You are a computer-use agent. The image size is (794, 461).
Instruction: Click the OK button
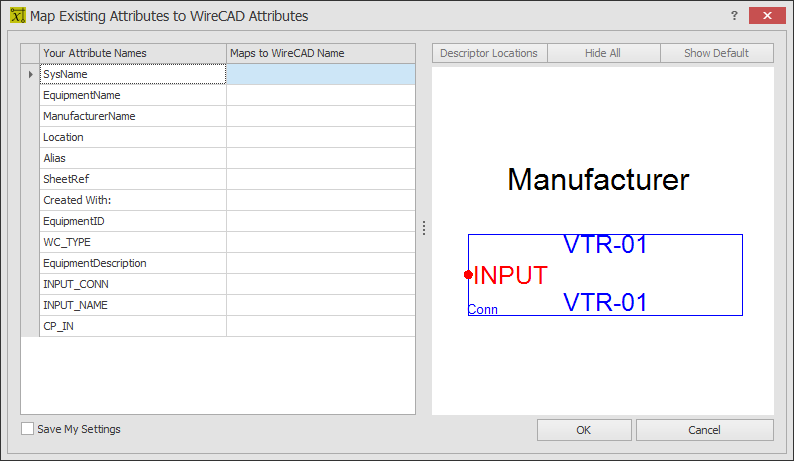coord(584,430)
